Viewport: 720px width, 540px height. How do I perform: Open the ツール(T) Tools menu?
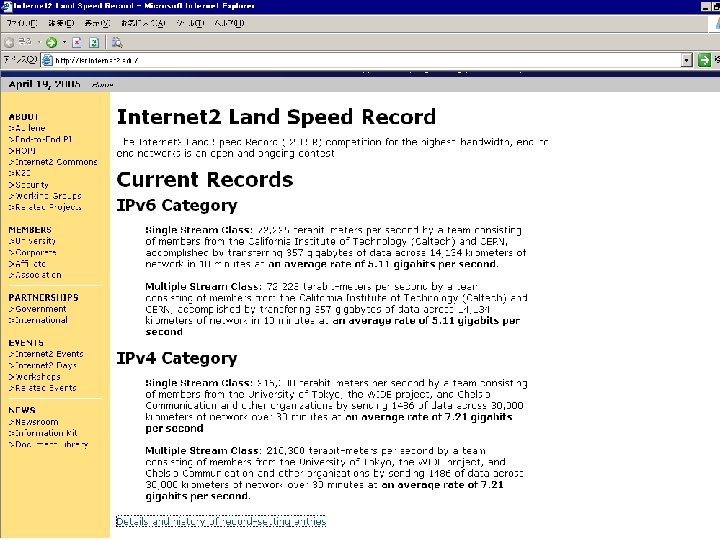(x=190, y=23)
